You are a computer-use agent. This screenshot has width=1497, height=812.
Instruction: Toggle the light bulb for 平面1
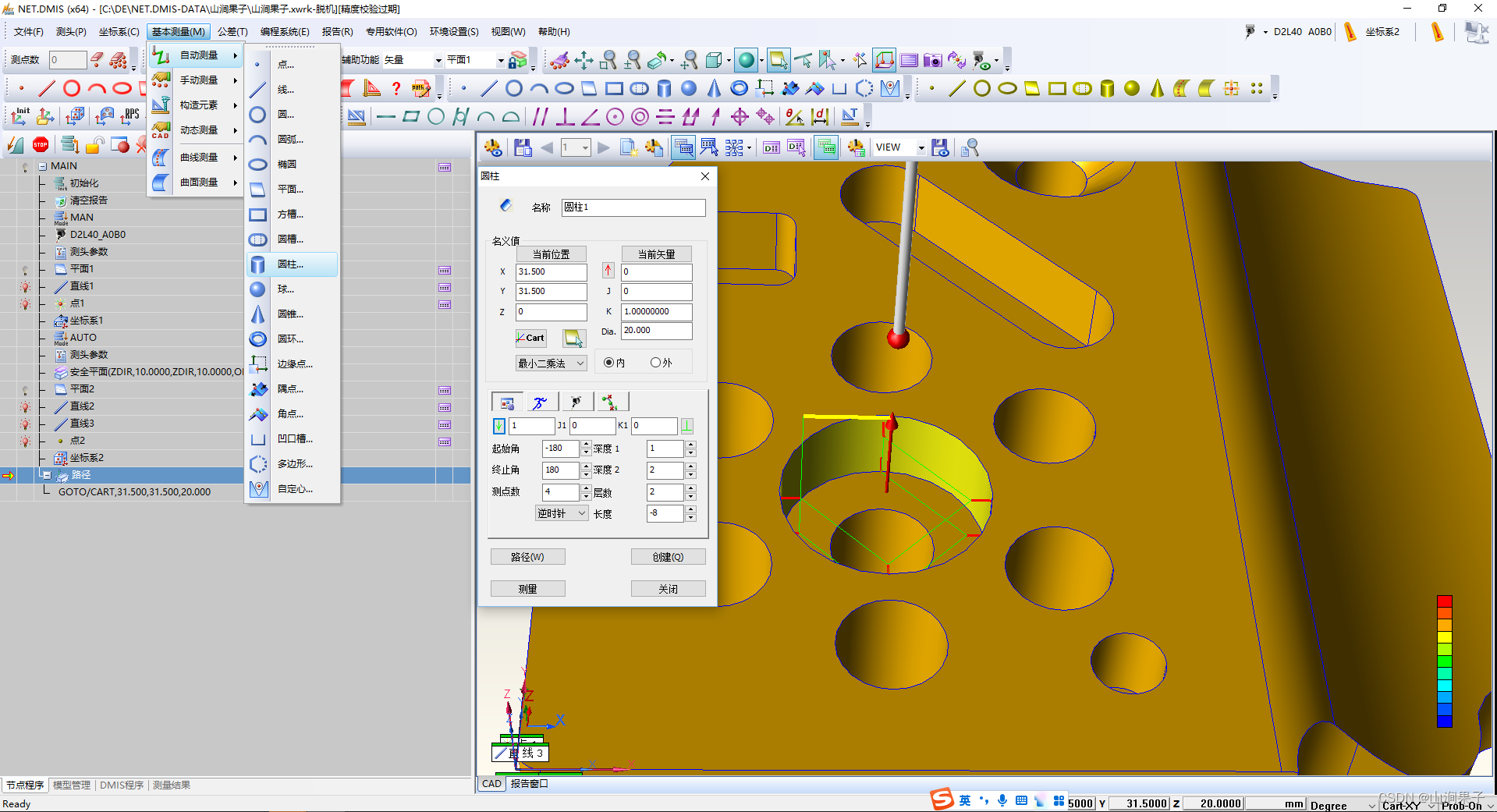[x=25, y=270]
